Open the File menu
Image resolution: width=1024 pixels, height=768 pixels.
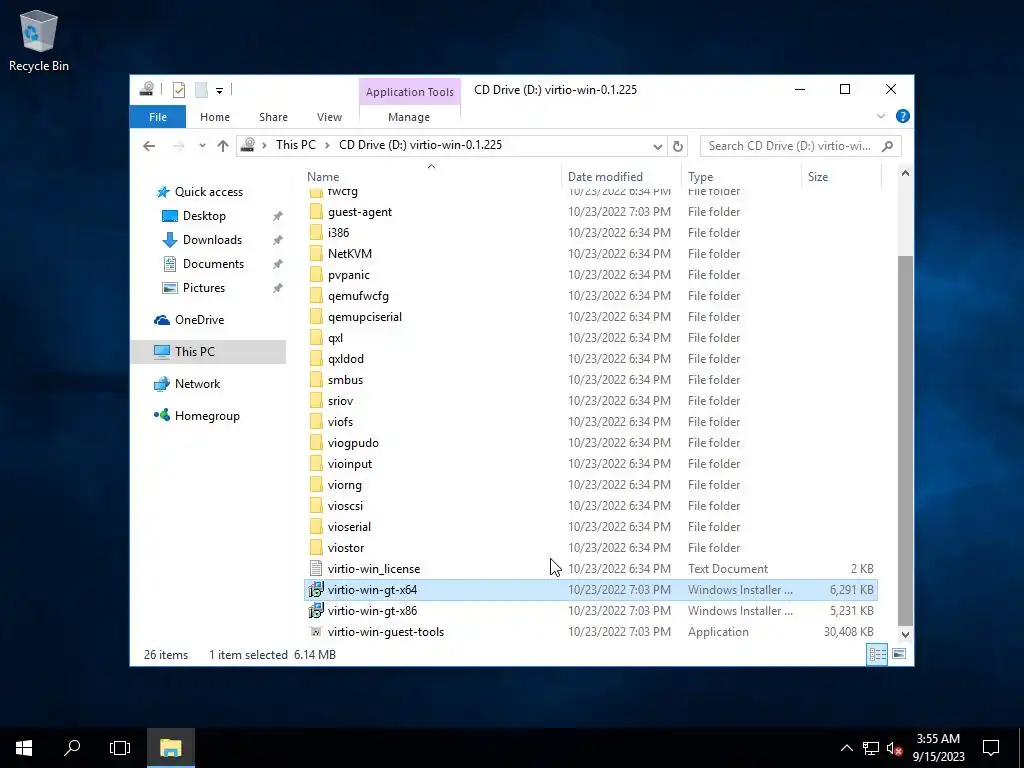158,117
